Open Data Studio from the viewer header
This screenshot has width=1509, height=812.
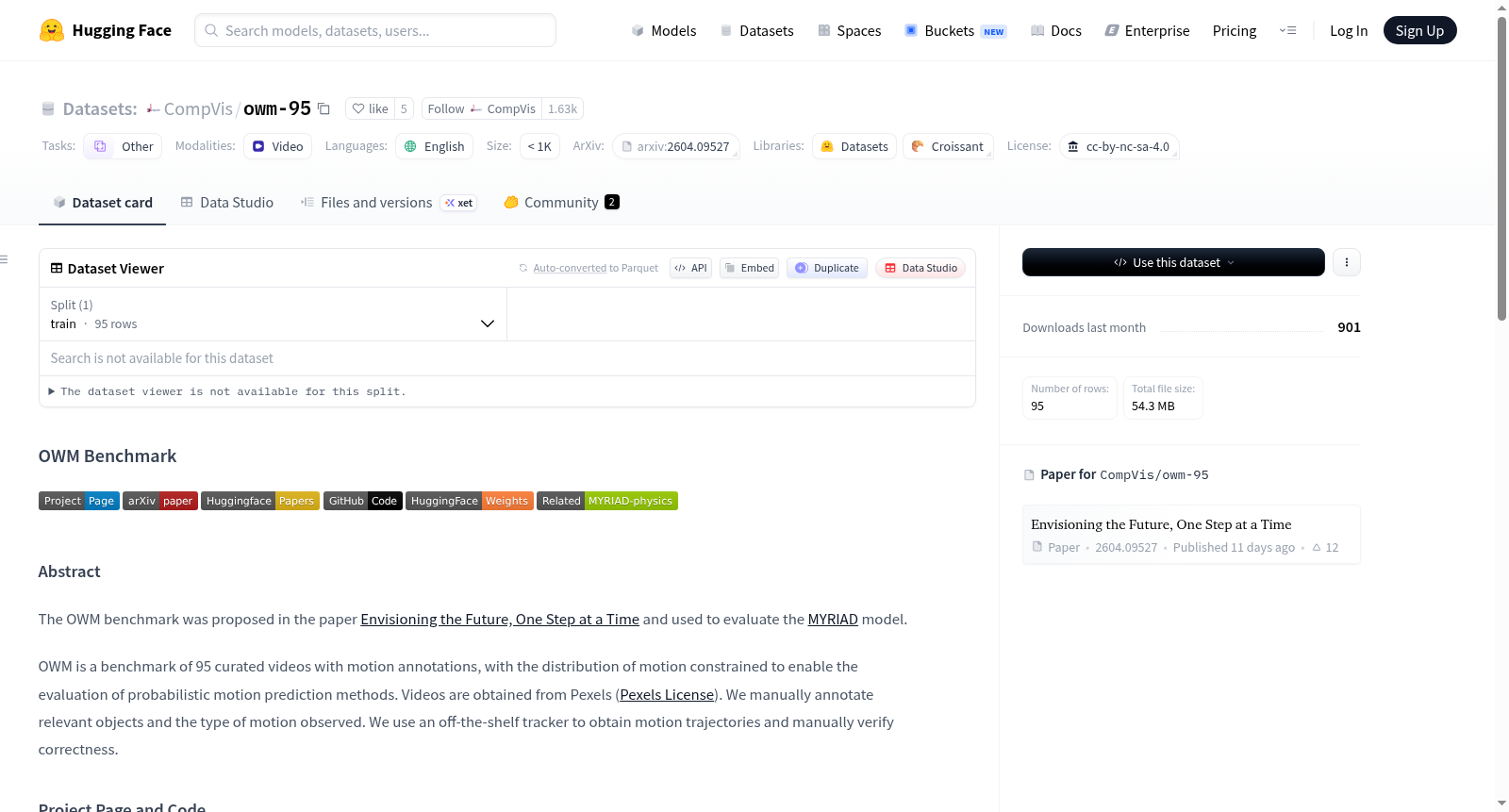(x=920, y=268)
